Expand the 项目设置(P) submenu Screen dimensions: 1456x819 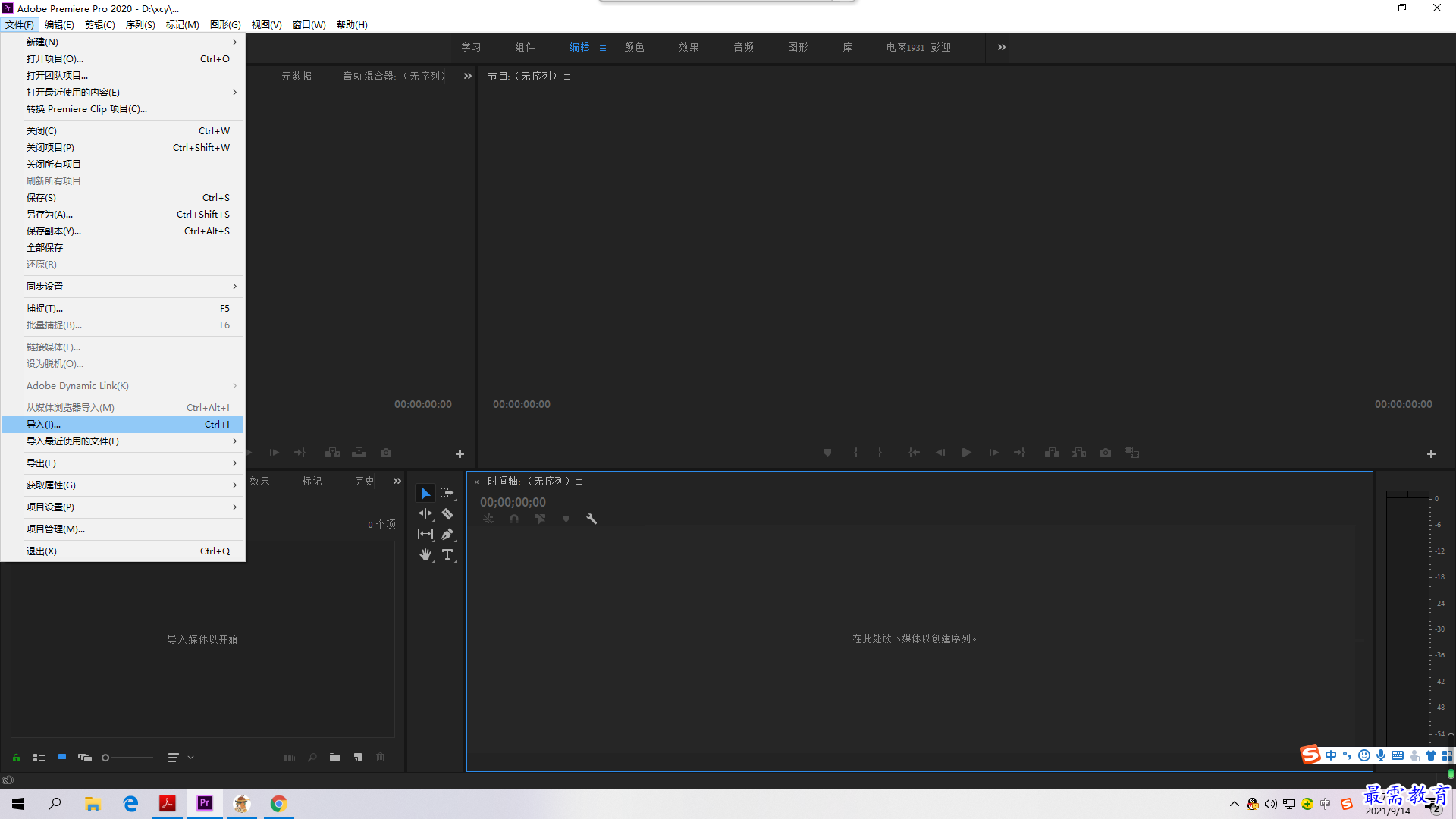click(x=123, y=507)
